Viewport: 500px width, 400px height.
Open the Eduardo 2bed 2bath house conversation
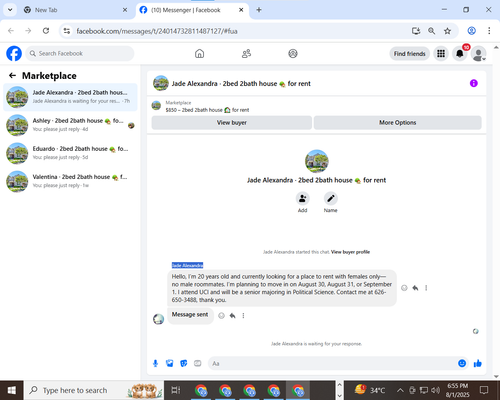click(70, 153)
